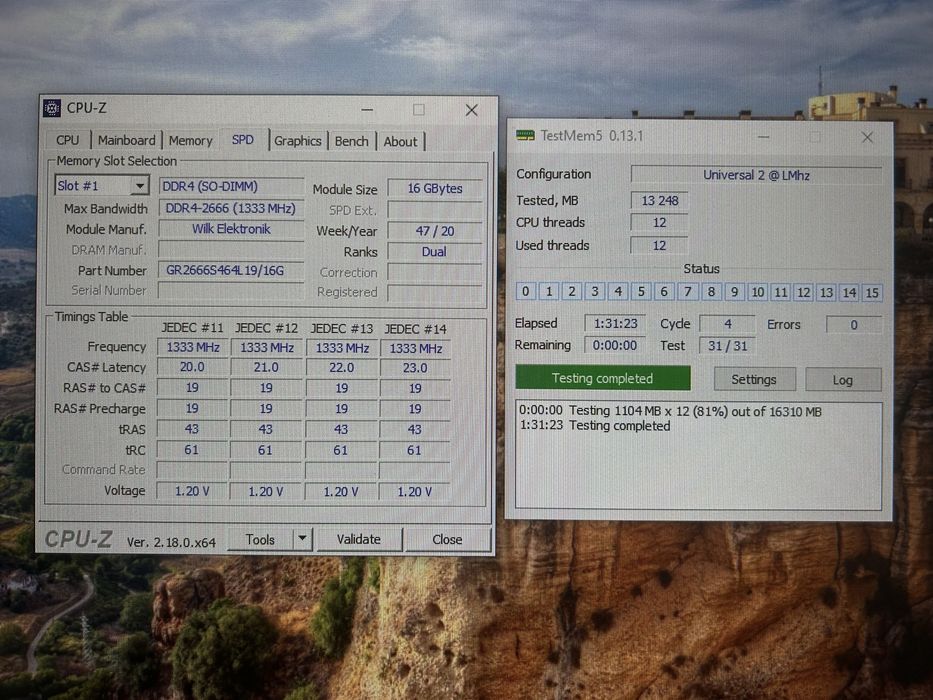The width and height of the screenshot is (933, 700).
Task: Click status box 8 in TestMem5
Action: pos(711,292)
